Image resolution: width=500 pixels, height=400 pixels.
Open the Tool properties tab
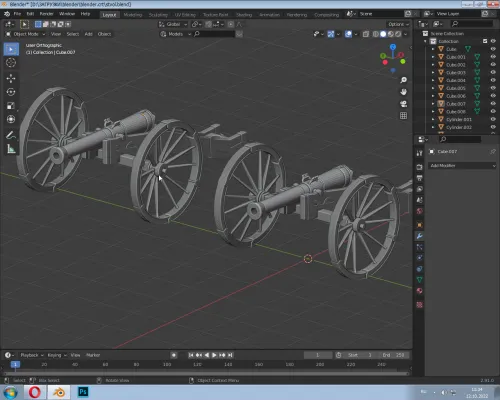(419, 153)
